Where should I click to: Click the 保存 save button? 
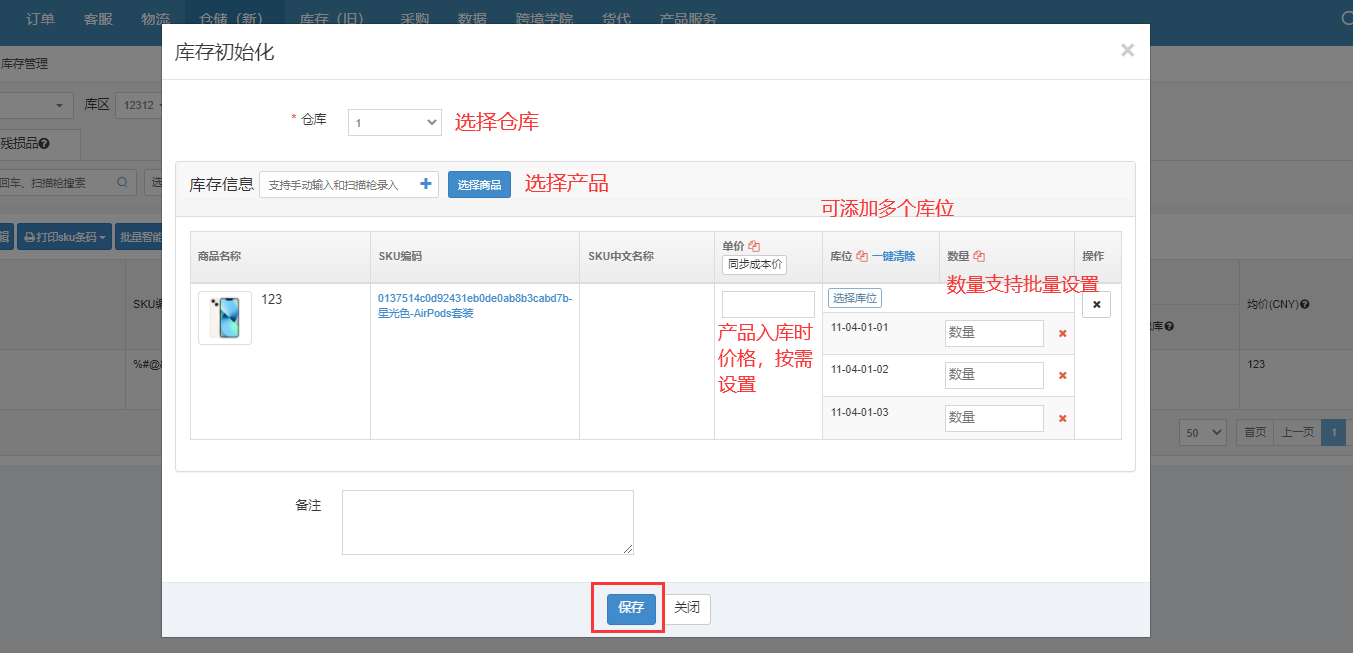[631, 608]
